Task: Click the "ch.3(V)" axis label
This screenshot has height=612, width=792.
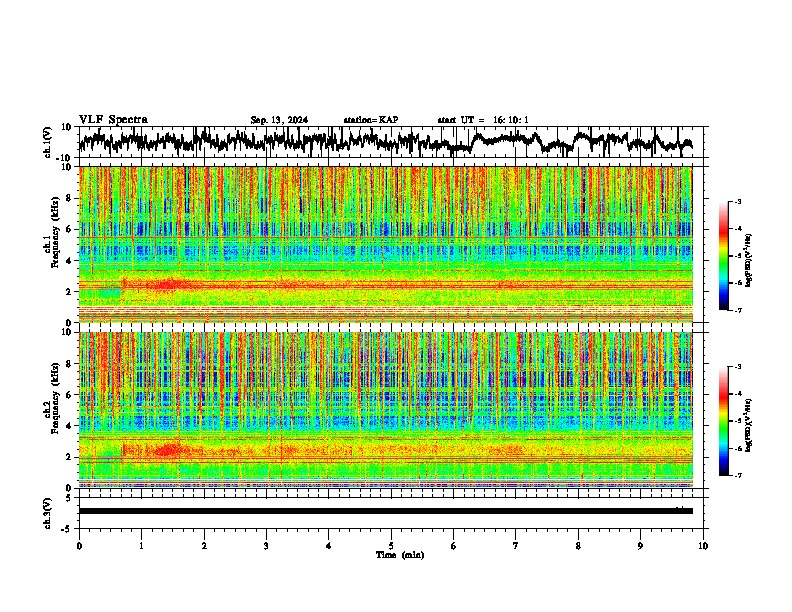Action: click(48, 513)
